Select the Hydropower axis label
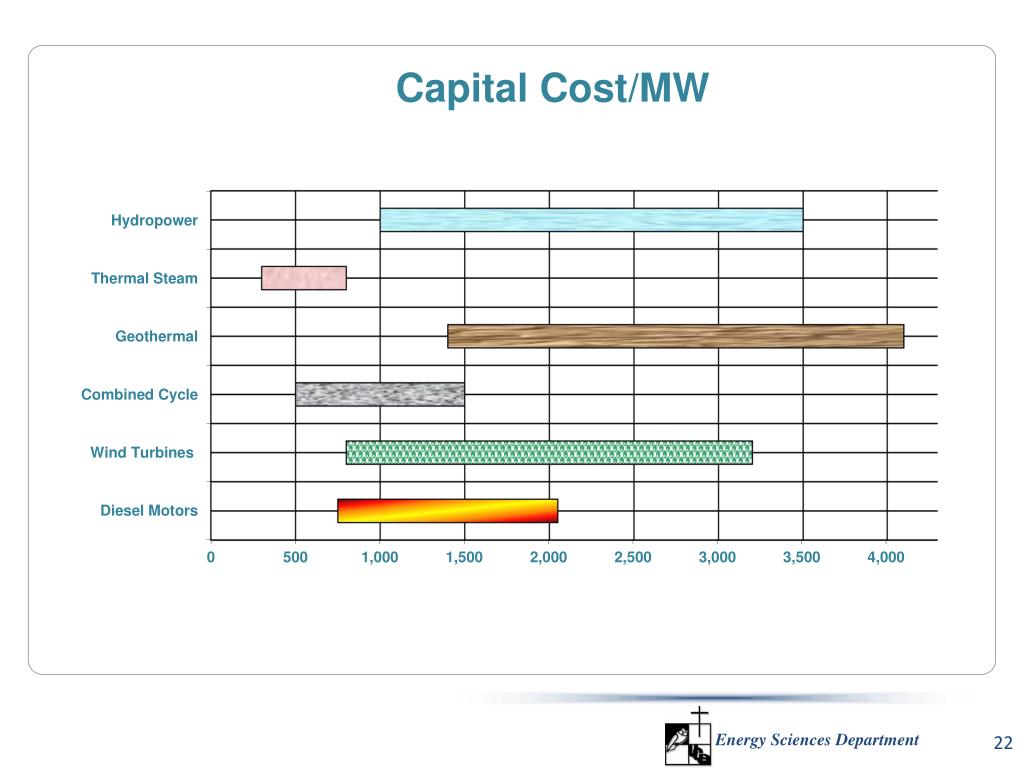Image resolution: width=1024 pixels, height=768 pixels. point(154,220)
